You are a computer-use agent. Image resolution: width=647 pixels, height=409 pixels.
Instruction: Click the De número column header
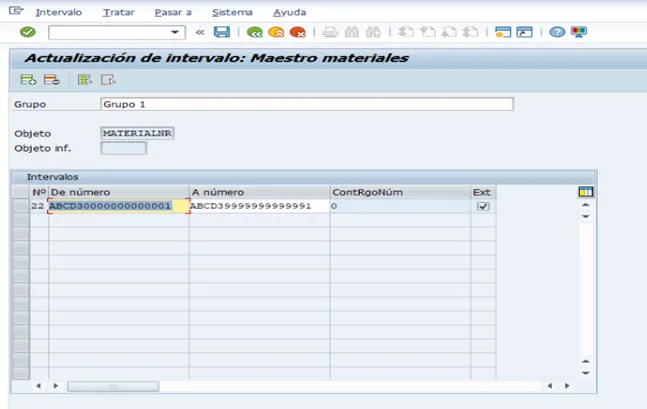(x=119, y=192)
